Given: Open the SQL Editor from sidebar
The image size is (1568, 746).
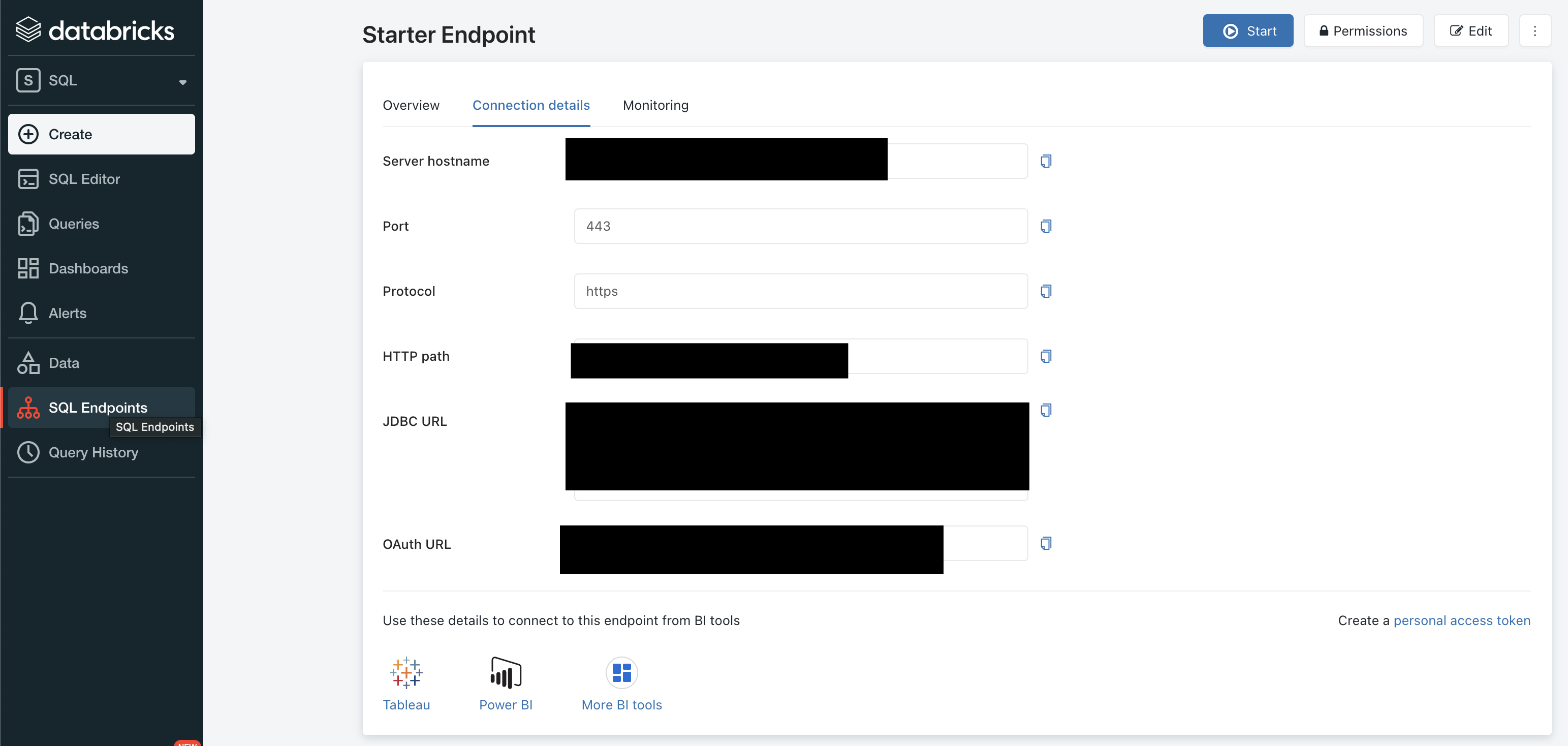Looking at the screenshot, I should [84, 179].
